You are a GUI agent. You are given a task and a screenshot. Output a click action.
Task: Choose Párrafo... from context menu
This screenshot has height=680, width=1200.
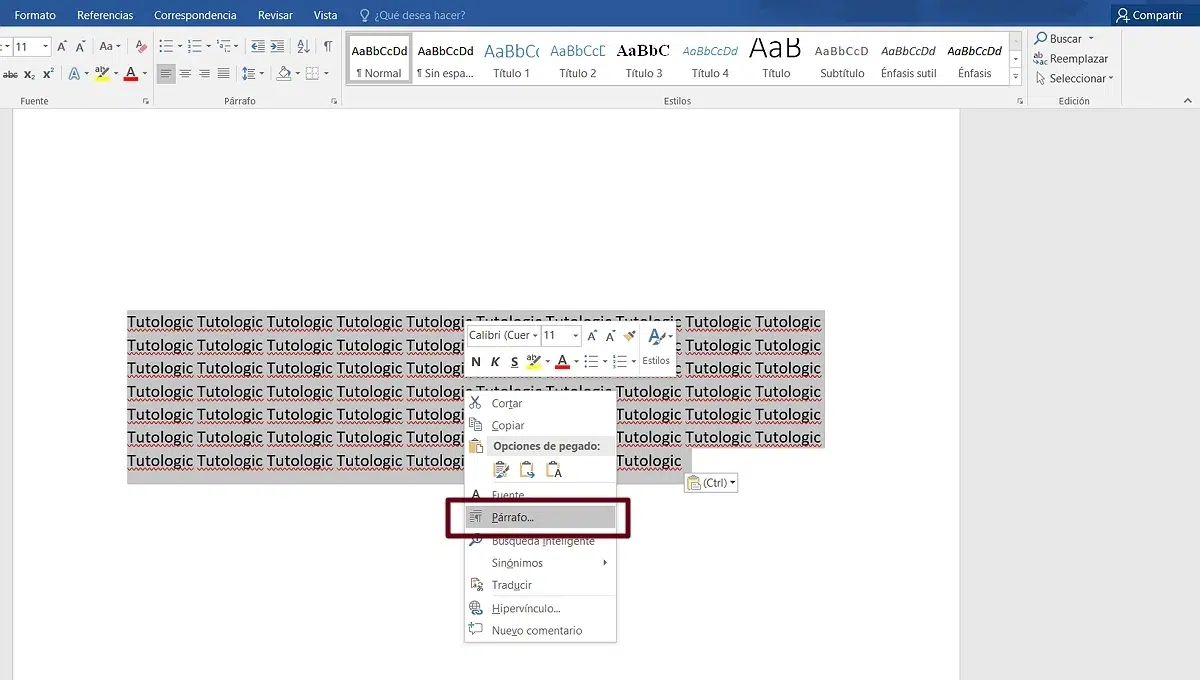coord(540,517)
